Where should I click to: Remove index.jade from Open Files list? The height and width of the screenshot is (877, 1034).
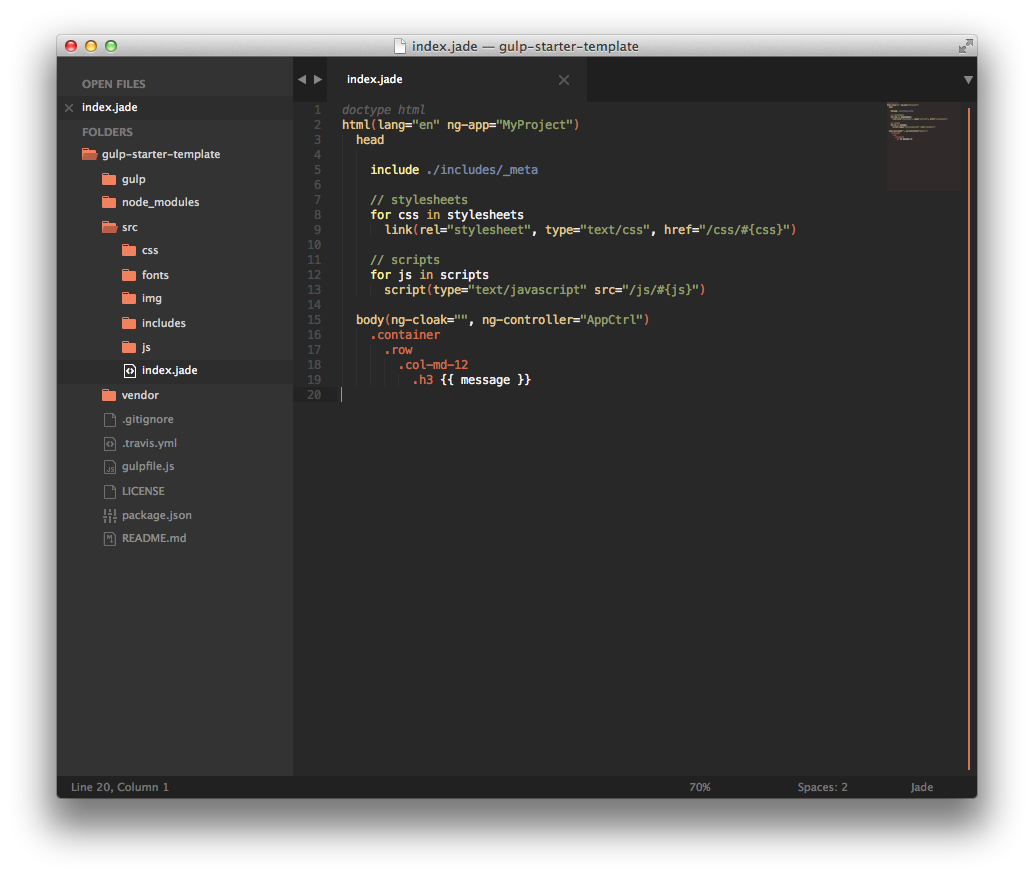[68, 107]
